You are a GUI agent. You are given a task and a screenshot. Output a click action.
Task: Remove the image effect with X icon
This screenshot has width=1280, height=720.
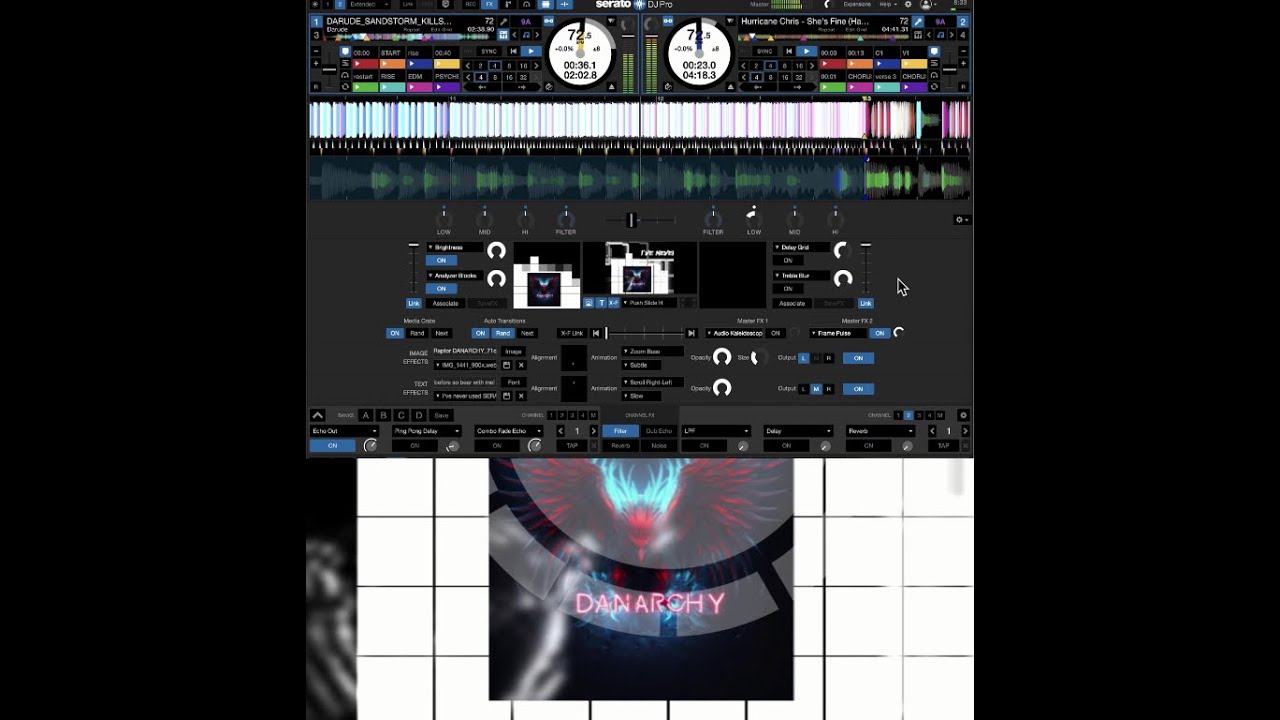(521, 366)
